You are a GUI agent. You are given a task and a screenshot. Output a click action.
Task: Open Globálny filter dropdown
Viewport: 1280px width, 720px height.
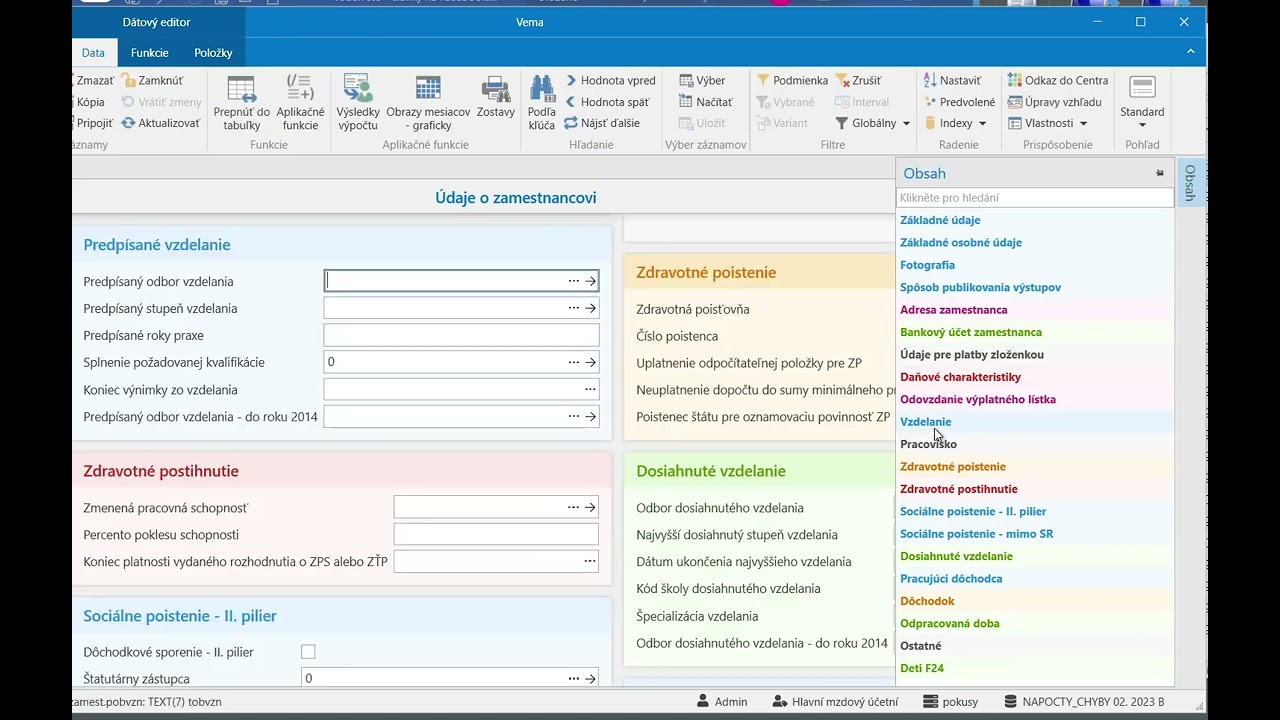[x=873, y=123]
